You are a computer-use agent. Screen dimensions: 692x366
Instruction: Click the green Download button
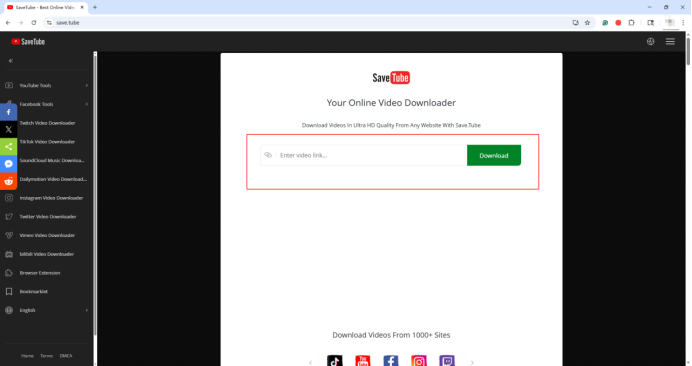point(494,155)
